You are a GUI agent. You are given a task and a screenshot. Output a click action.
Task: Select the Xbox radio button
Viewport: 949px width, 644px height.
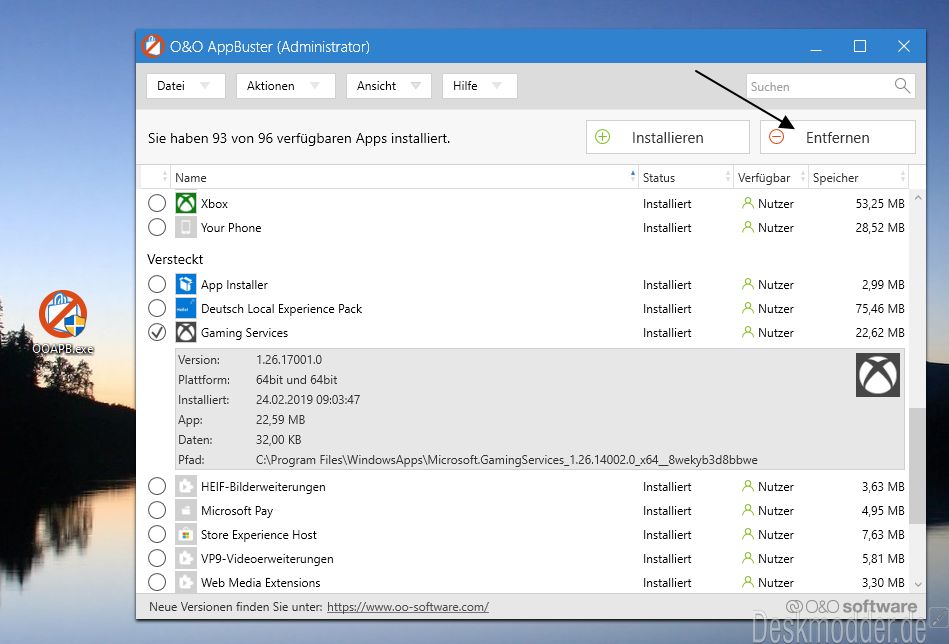(157, 203)
